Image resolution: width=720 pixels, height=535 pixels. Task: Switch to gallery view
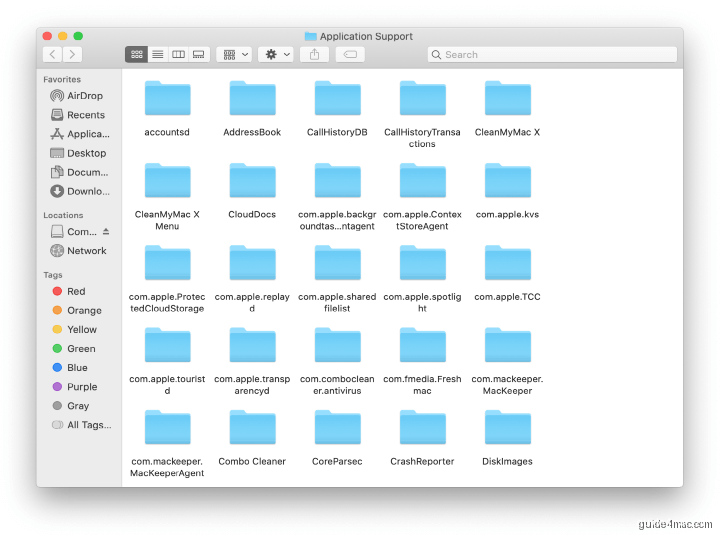(199, 54)
